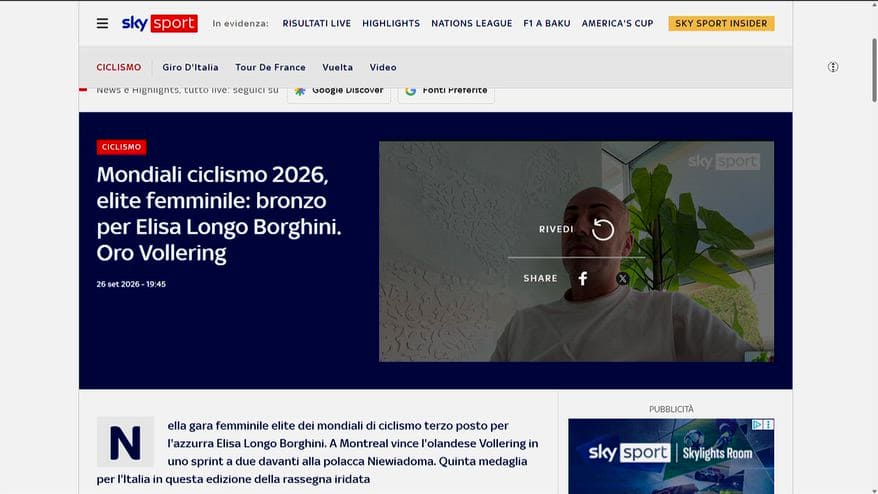The height and width of the screenshot is (494, 878).
Task: Select the Video tab
Action: (383, 67)
